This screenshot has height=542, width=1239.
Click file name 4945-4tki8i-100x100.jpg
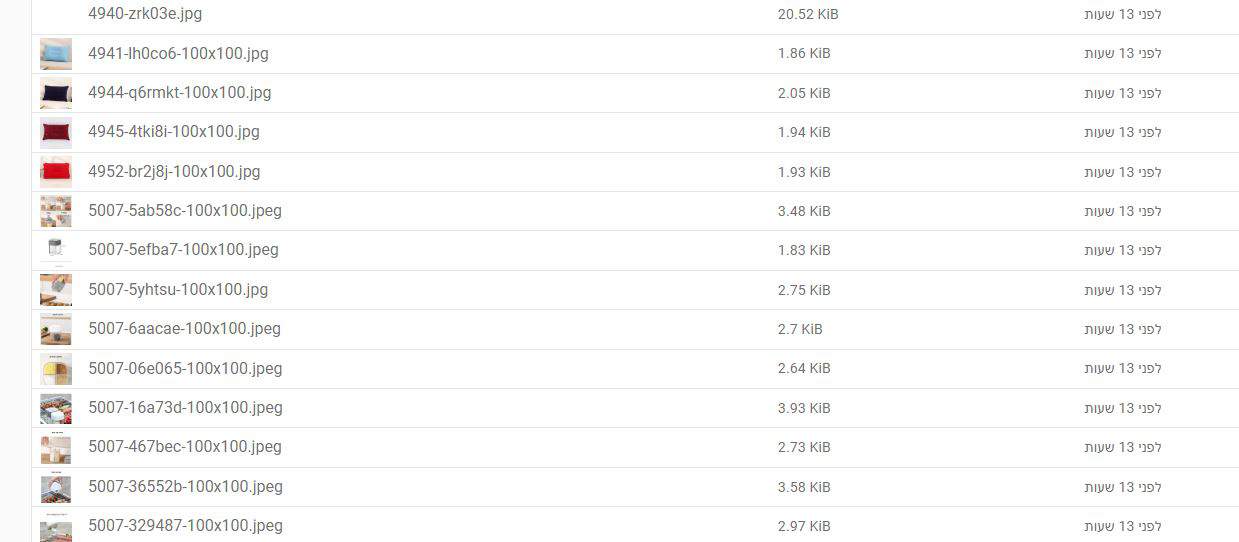pos(174,131)
